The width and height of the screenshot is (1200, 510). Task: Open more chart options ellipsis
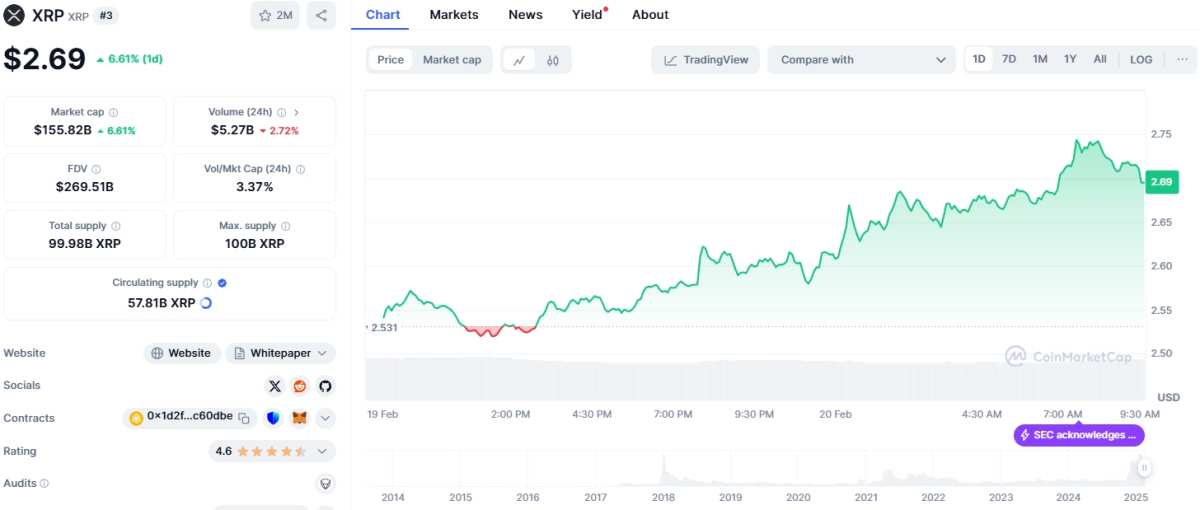click(x=1183, y=59)
